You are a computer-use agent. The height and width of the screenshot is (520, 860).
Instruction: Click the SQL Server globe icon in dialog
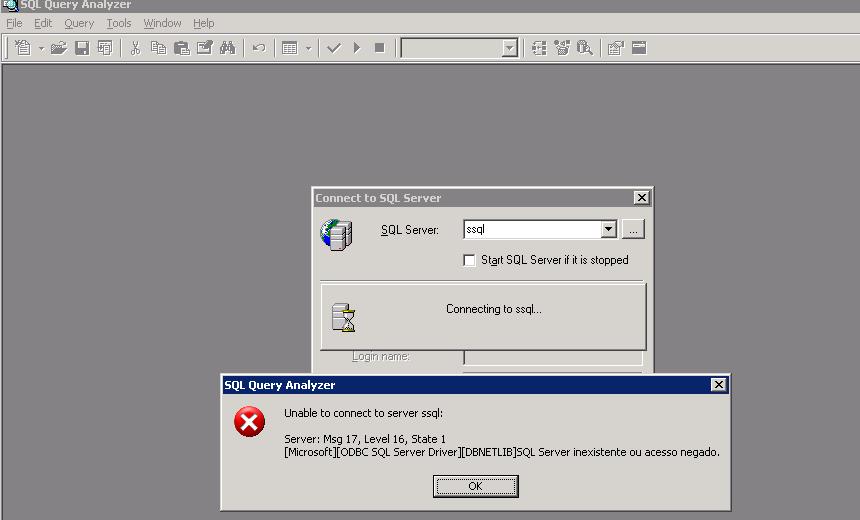(336, 234)
